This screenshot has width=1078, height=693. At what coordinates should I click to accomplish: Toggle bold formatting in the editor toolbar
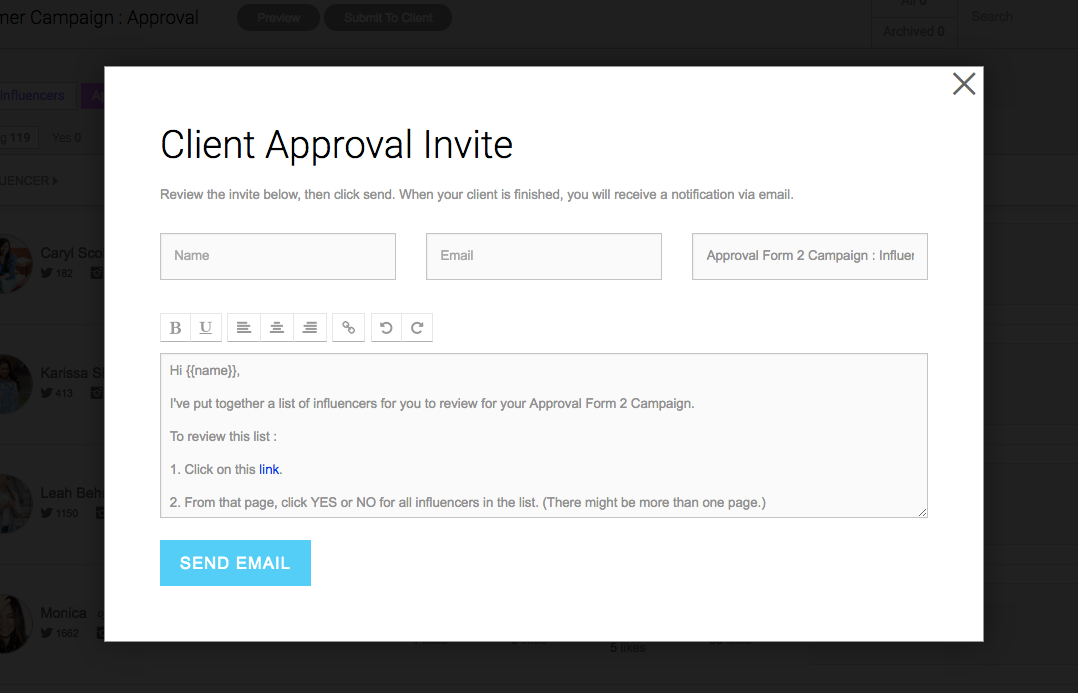175,328
